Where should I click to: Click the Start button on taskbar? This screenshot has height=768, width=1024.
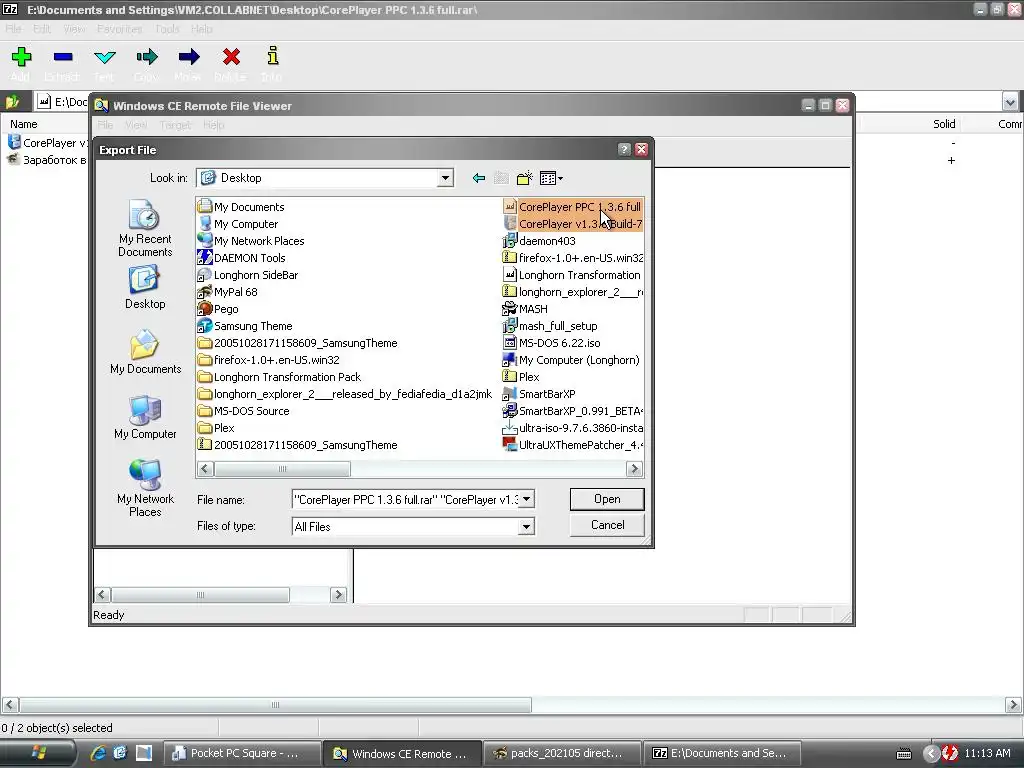[x=39, y=753]
